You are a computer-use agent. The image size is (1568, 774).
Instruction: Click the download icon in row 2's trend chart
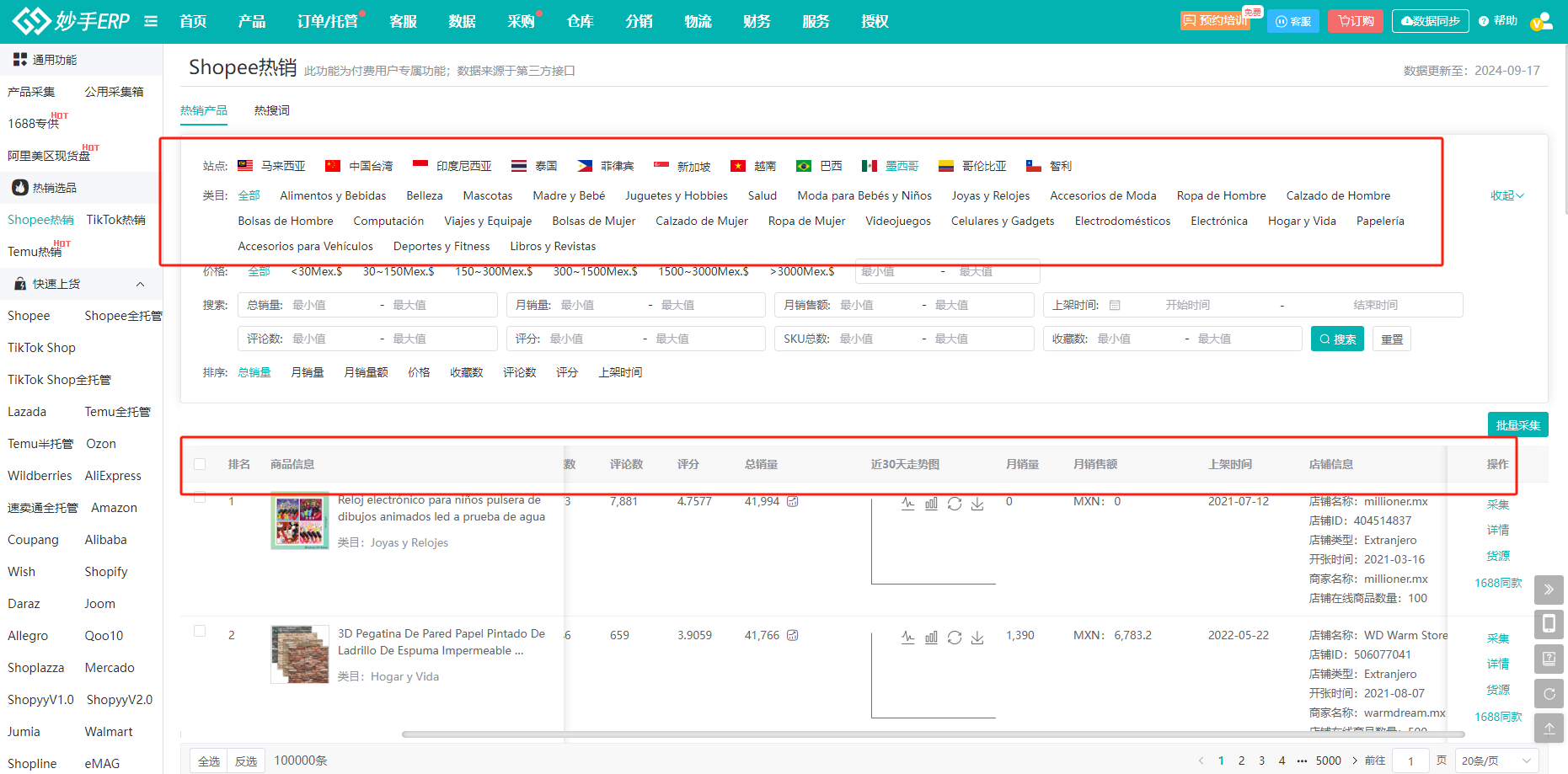[977, 638]
